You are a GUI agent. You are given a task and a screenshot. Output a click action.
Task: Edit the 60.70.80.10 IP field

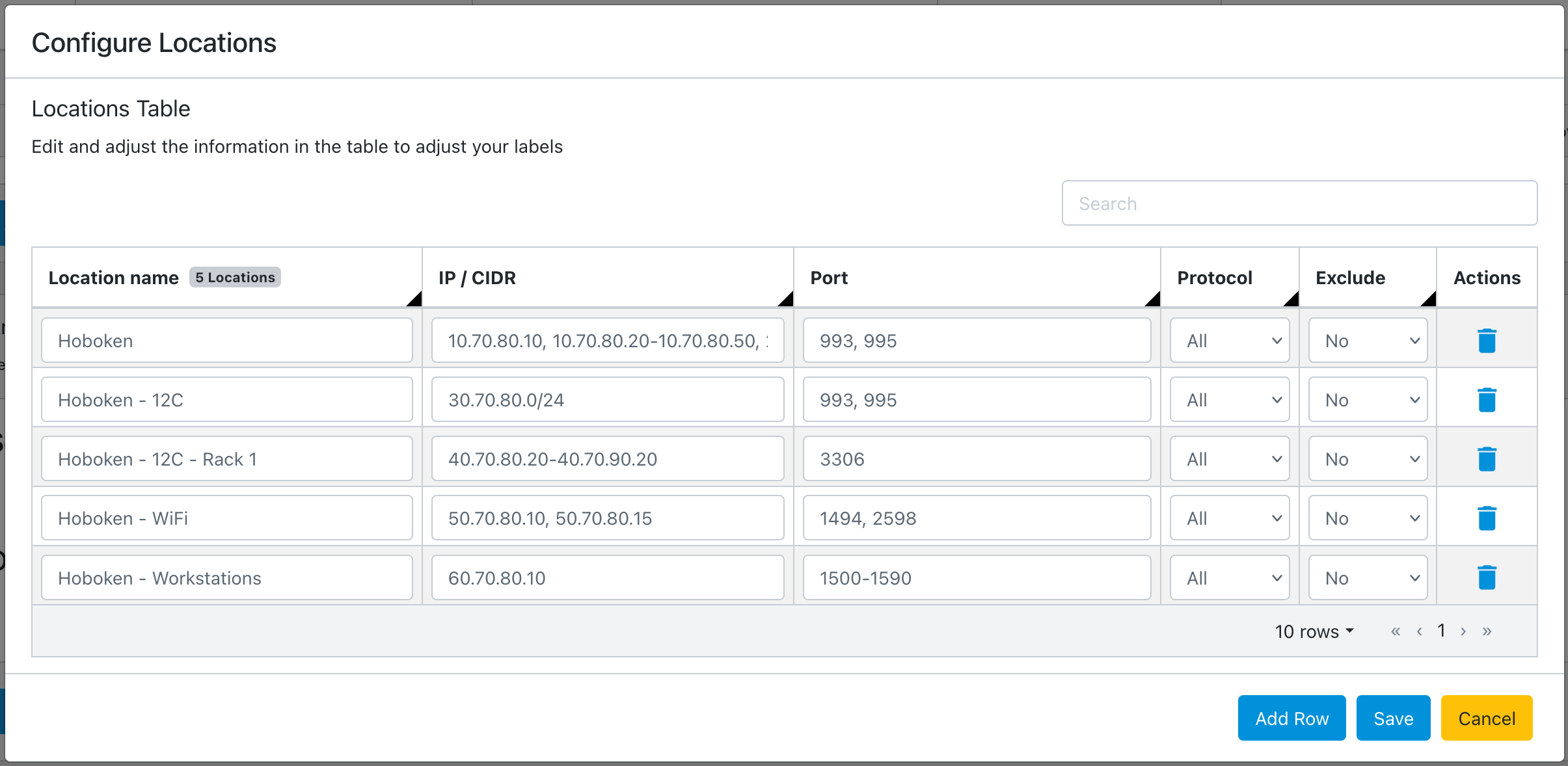coord(608,577)
